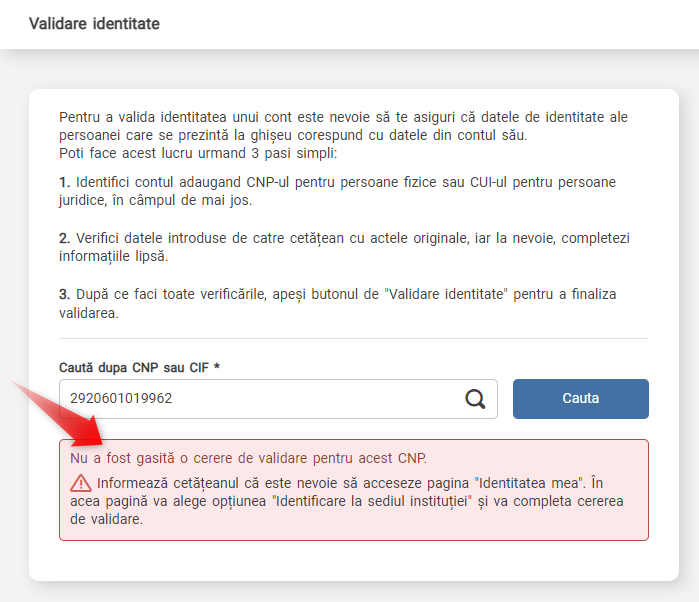Click the warning triangle icon
This screenshot has width=699, height=602.
point(80,483)
